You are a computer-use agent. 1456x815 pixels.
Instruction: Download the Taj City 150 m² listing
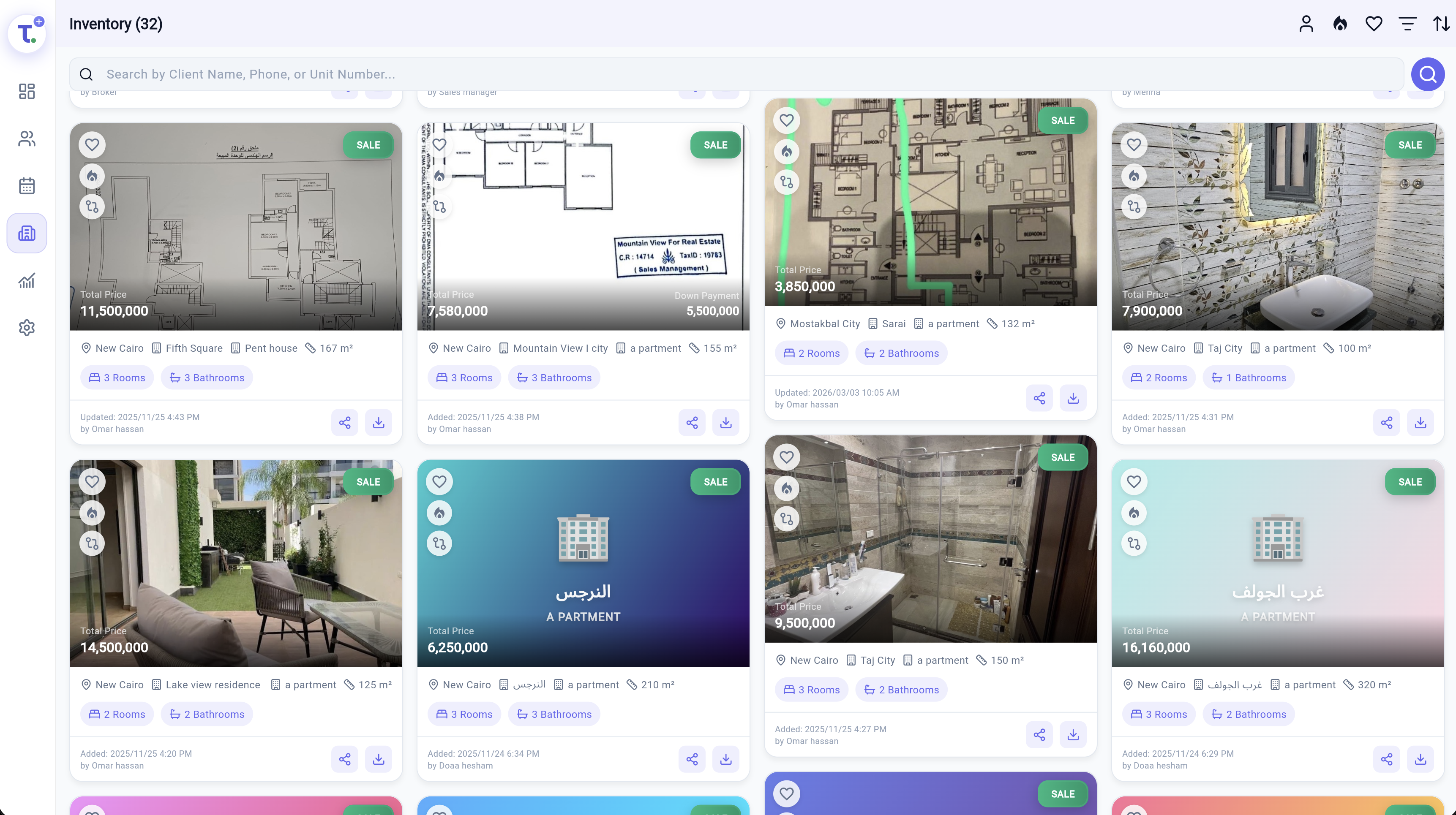tap(1073, 735)
